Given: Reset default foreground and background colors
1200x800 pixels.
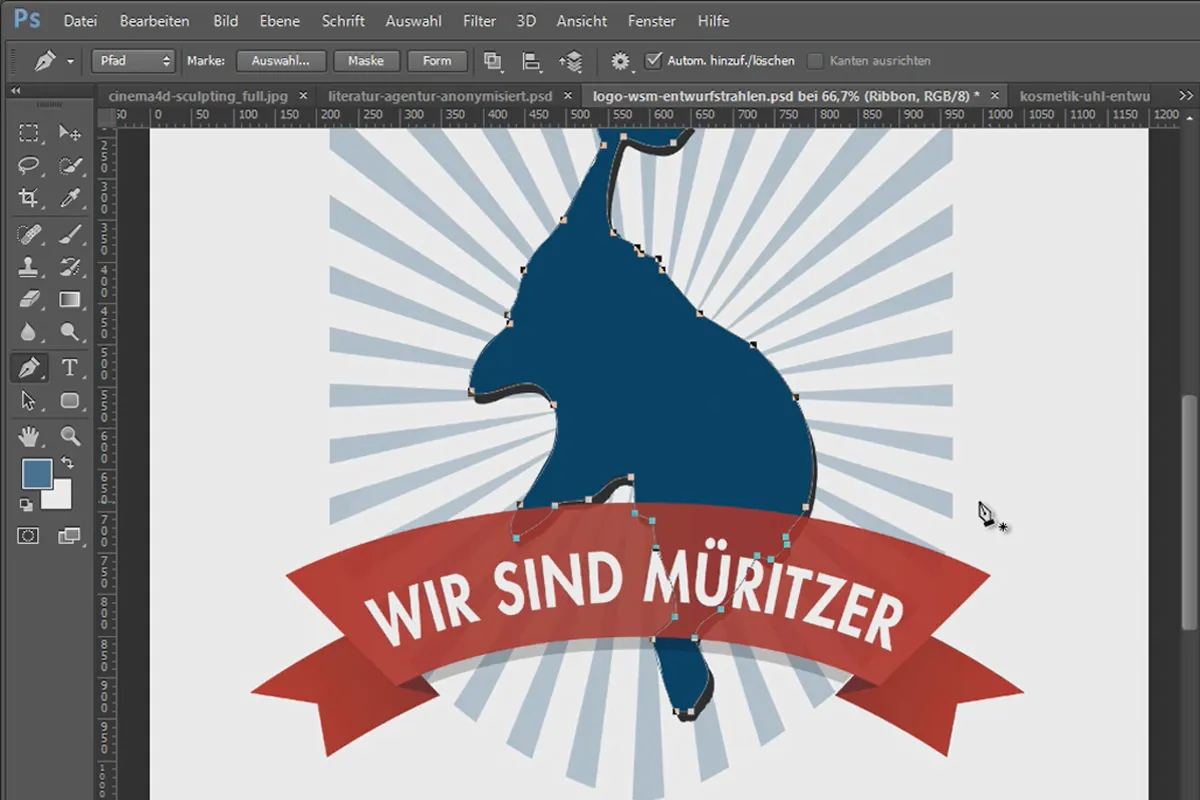Looking at the screenshot, I should (x=27, y=506).
